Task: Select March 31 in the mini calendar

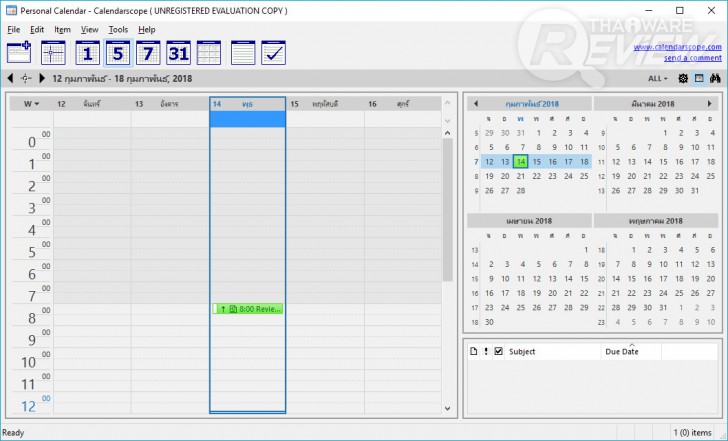Action: pos(695,191)
